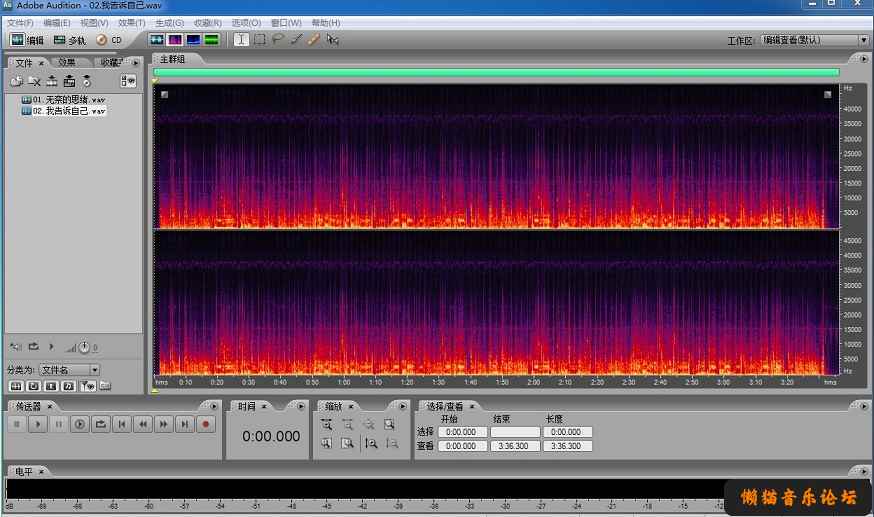Select the Marquee Selection tool
This screenshot has width=874, height=517.
coord(260,40)
